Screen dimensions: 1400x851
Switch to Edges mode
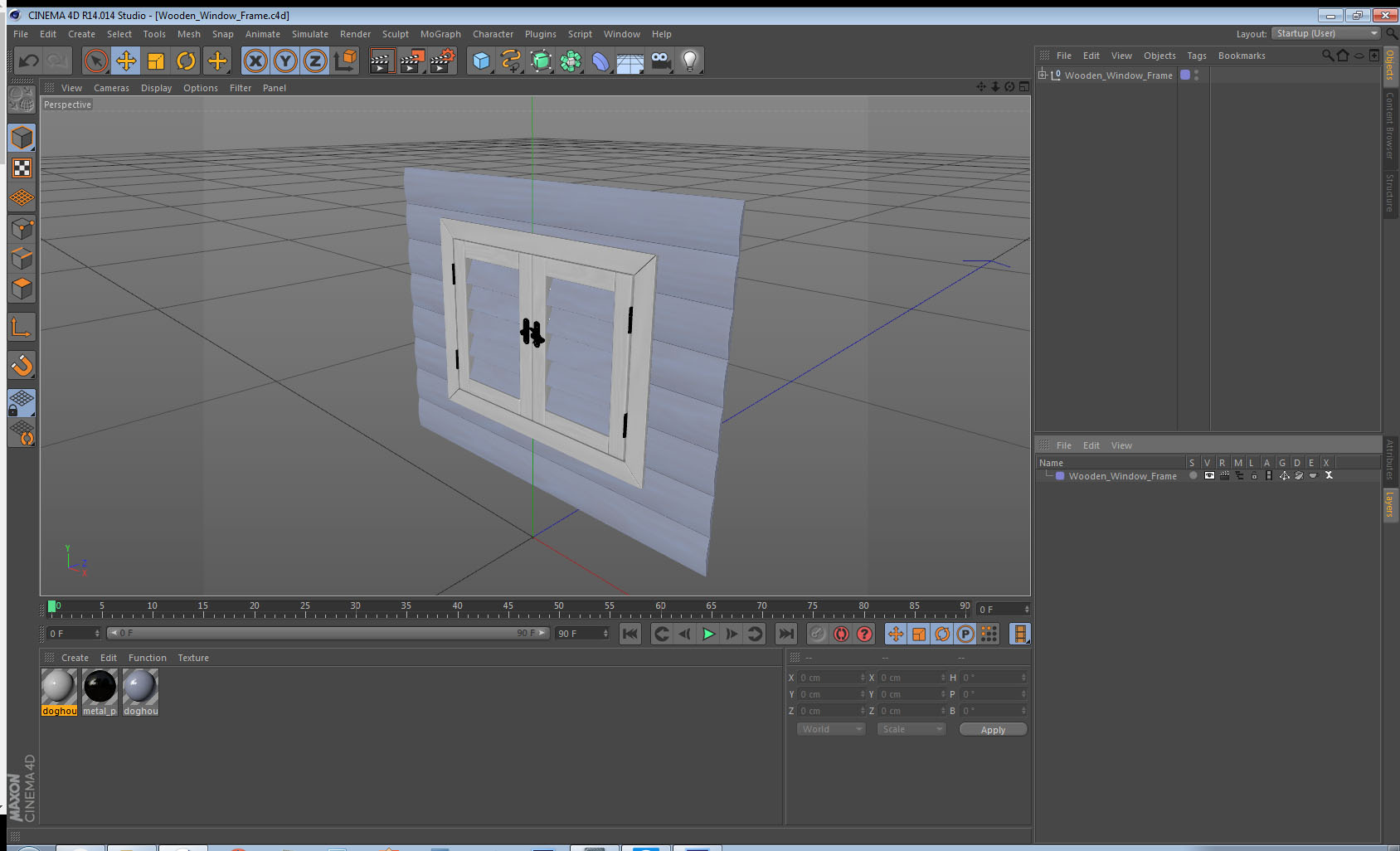(x=22, y=258)
